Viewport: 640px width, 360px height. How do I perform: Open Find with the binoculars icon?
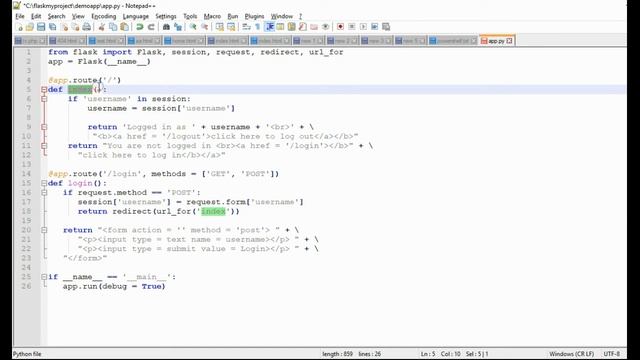coord(166,27)
